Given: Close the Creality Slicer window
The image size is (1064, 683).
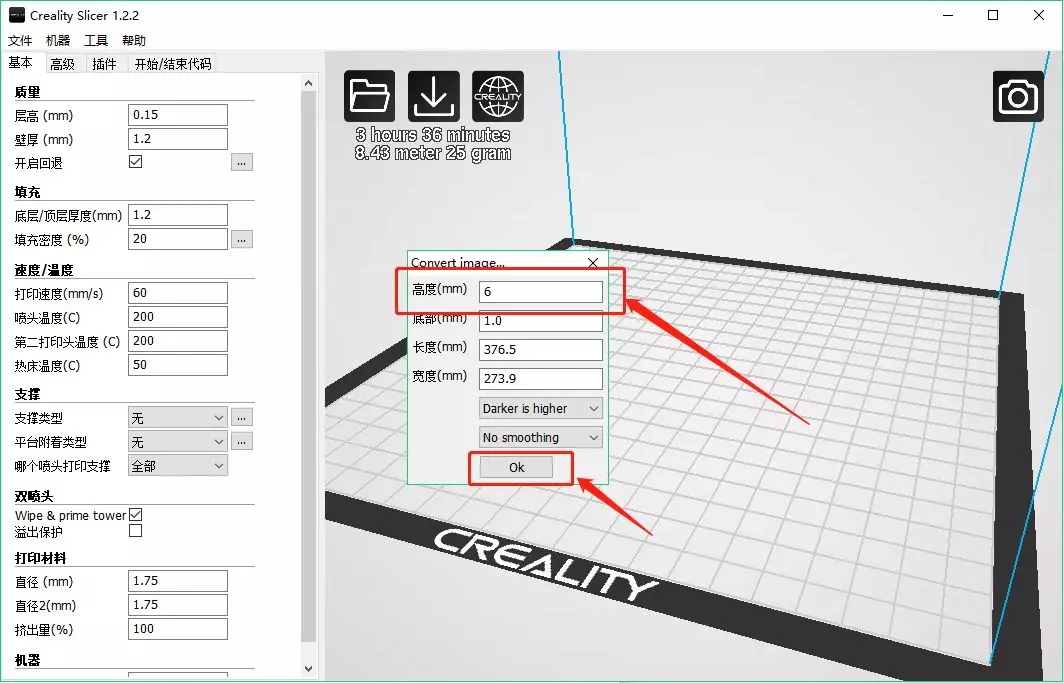Looking at the screenshot, I should click(1039, 15).
